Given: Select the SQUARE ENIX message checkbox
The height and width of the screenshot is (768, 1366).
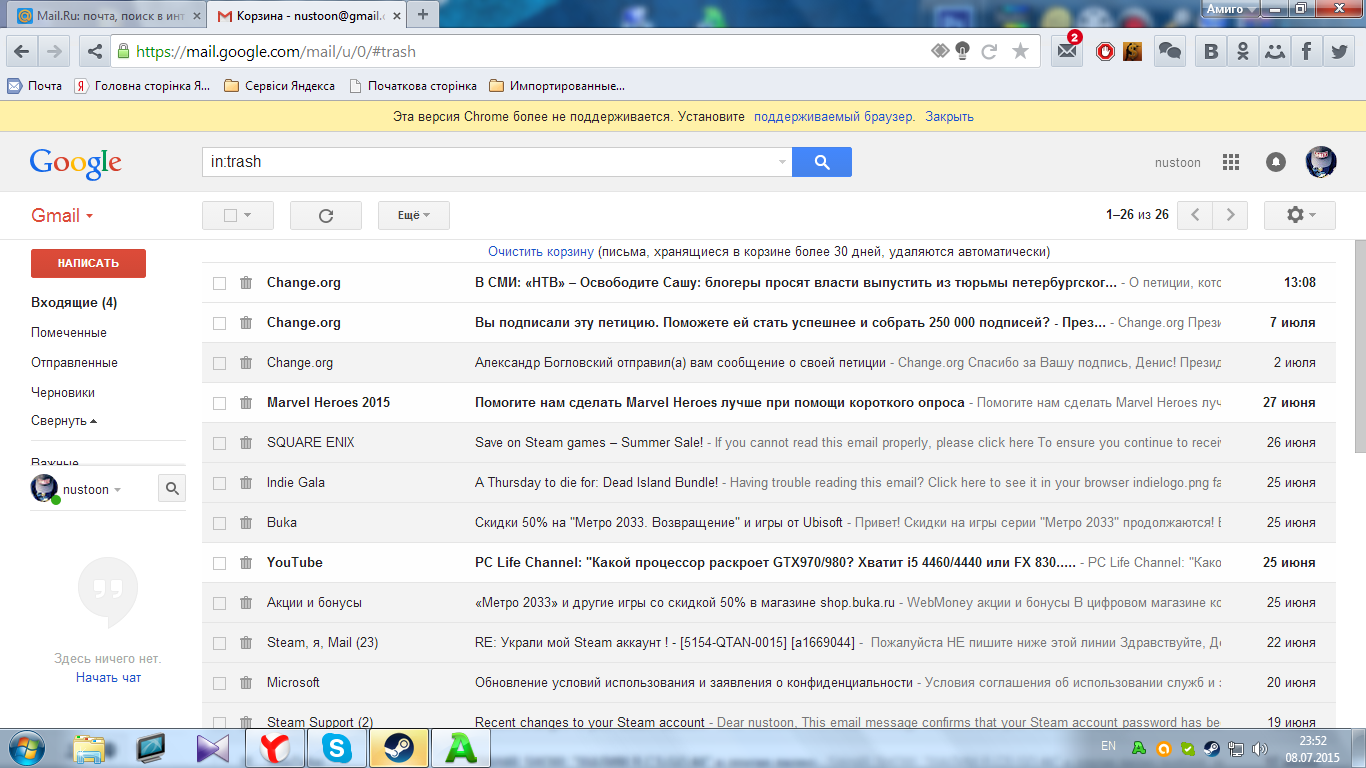Looking at the screenshot, I should pos(219,443).
